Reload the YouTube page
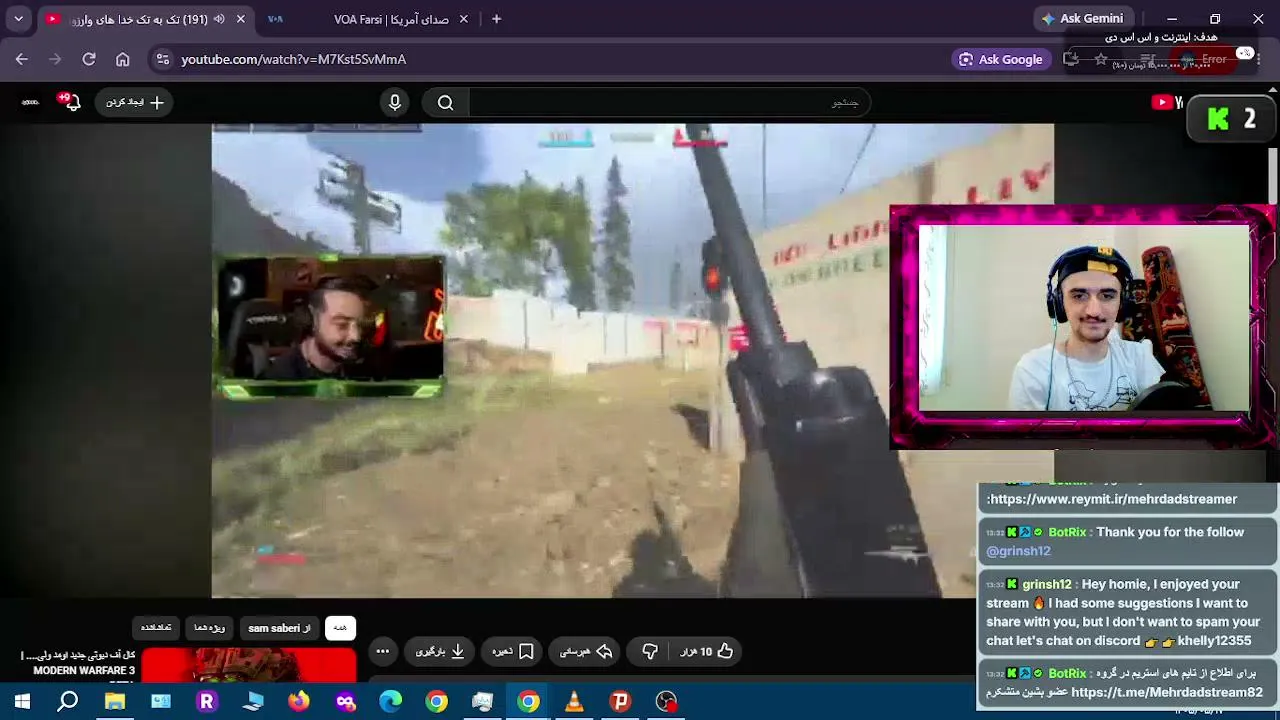Image resolution: width=1280 pixels, height=720 pixels. click(x=89, y=59)
